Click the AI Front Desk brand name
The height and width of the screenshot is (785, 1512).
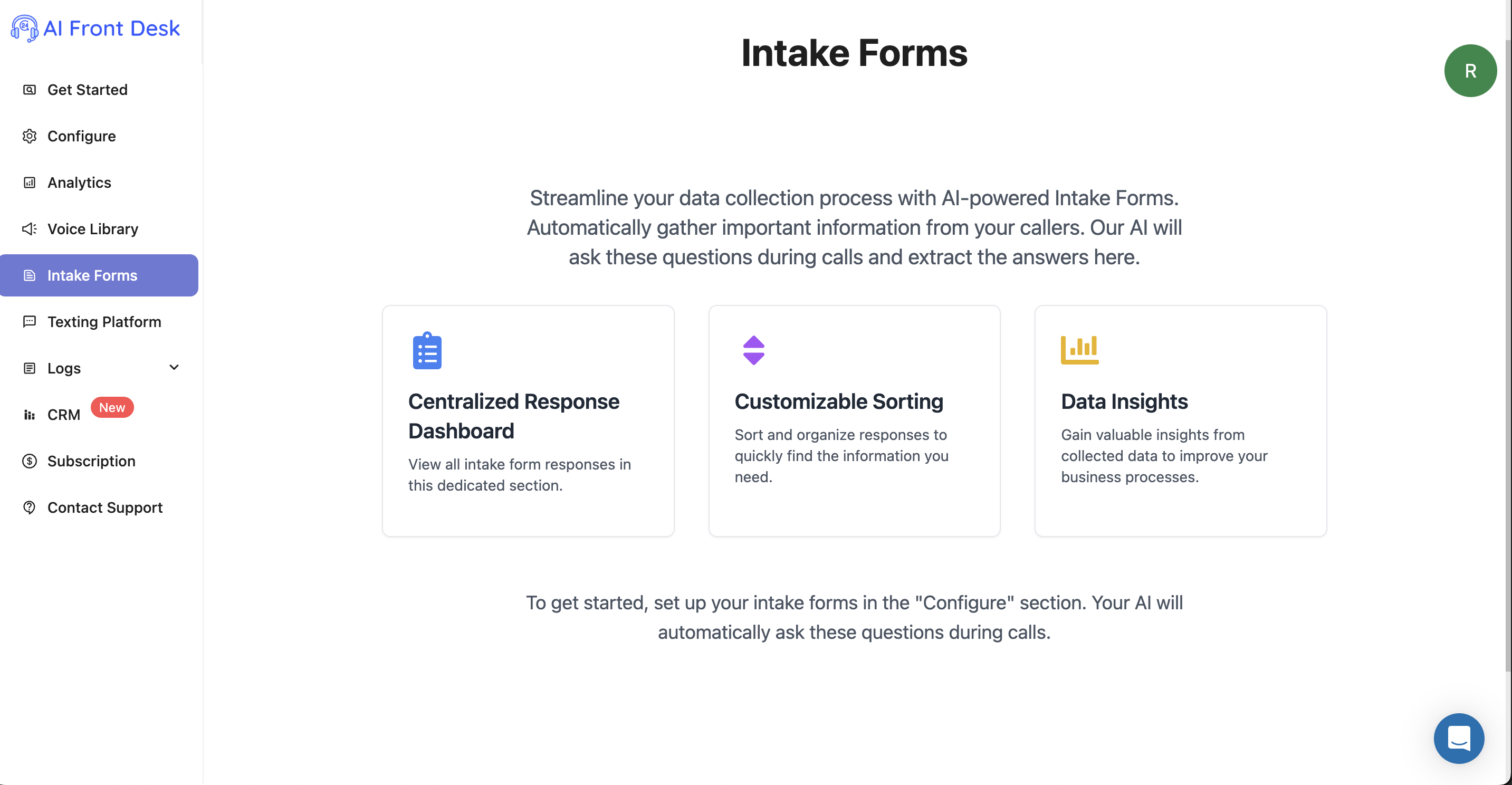[x=111, y=28]
